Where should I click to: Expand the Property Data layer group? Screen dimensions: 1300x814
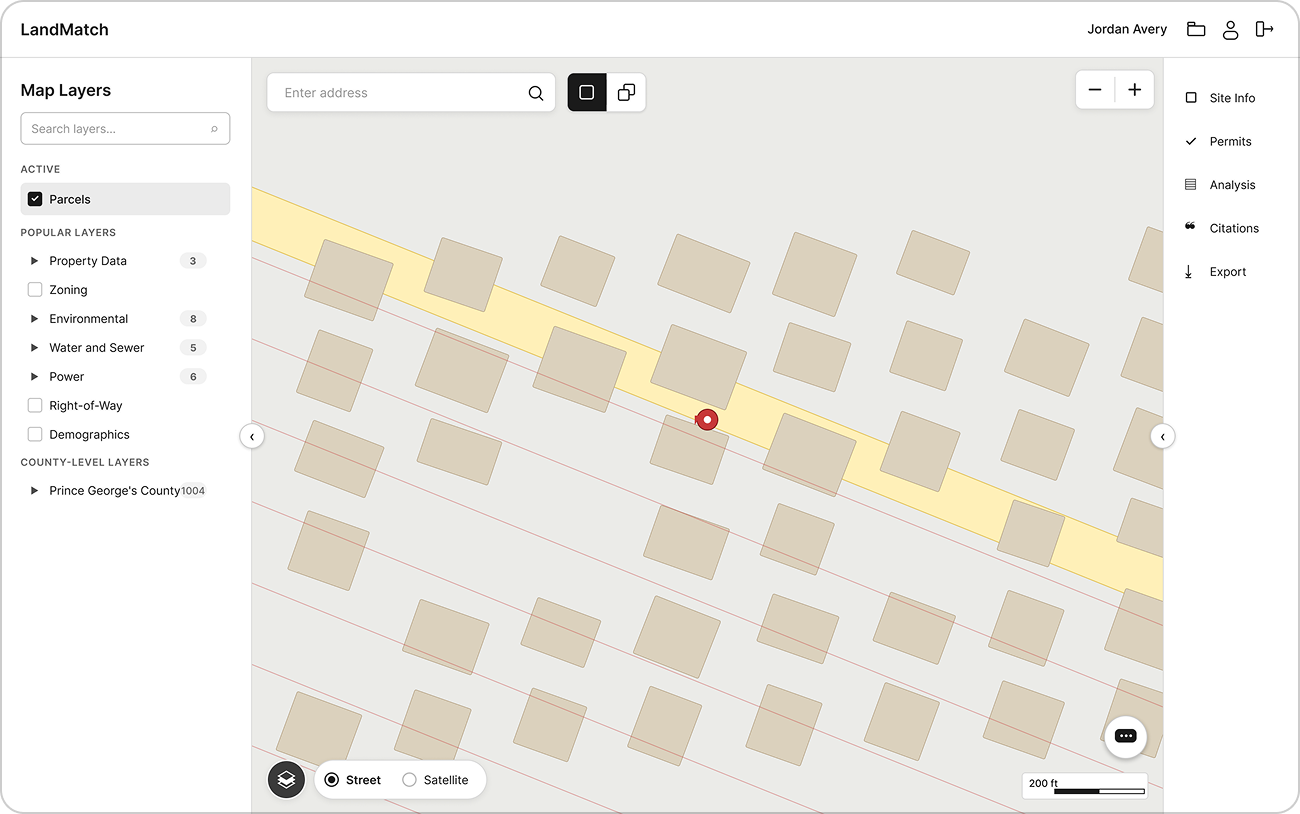point(34,261)
